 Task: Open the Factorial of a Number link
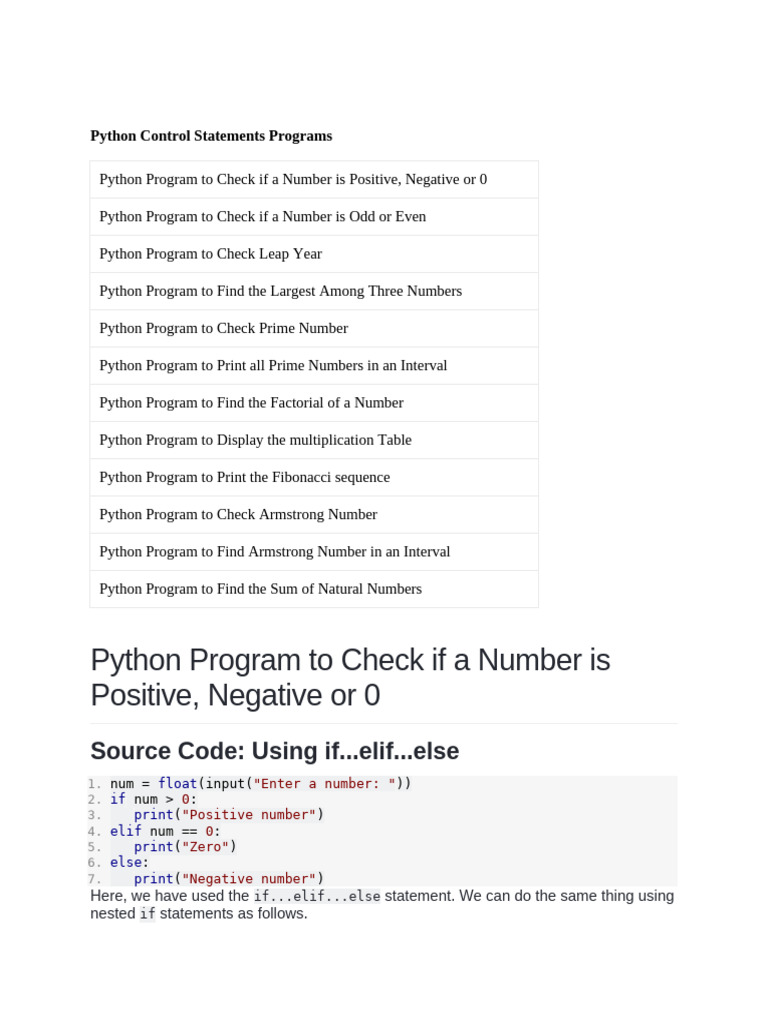[x=251, y=403]
